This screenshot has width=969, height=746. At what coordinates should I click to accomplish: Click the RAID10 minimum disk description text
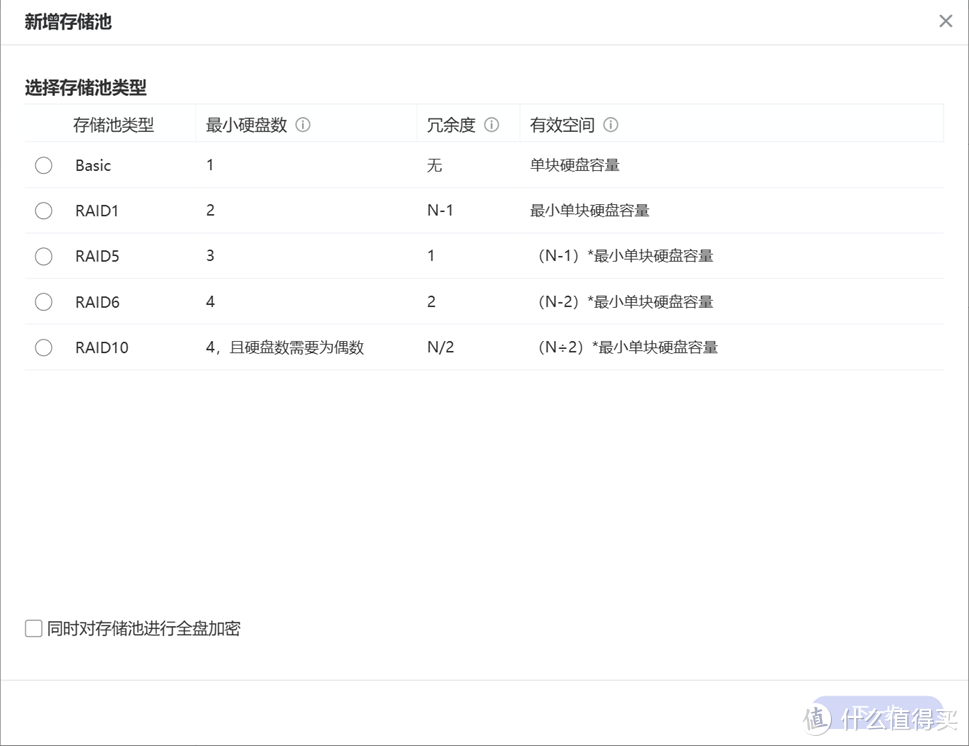[282, 347]
